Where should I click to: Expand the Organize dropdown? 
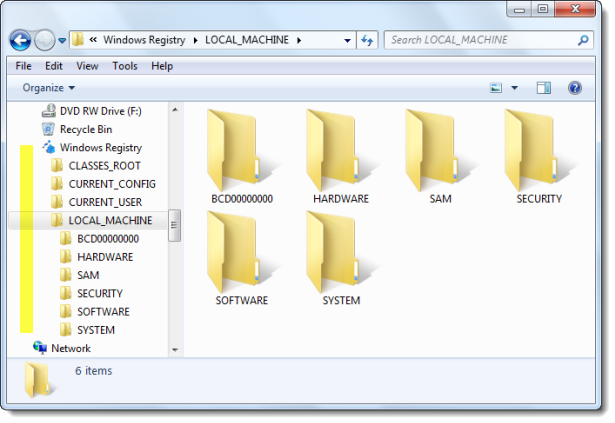coord(49,88)
